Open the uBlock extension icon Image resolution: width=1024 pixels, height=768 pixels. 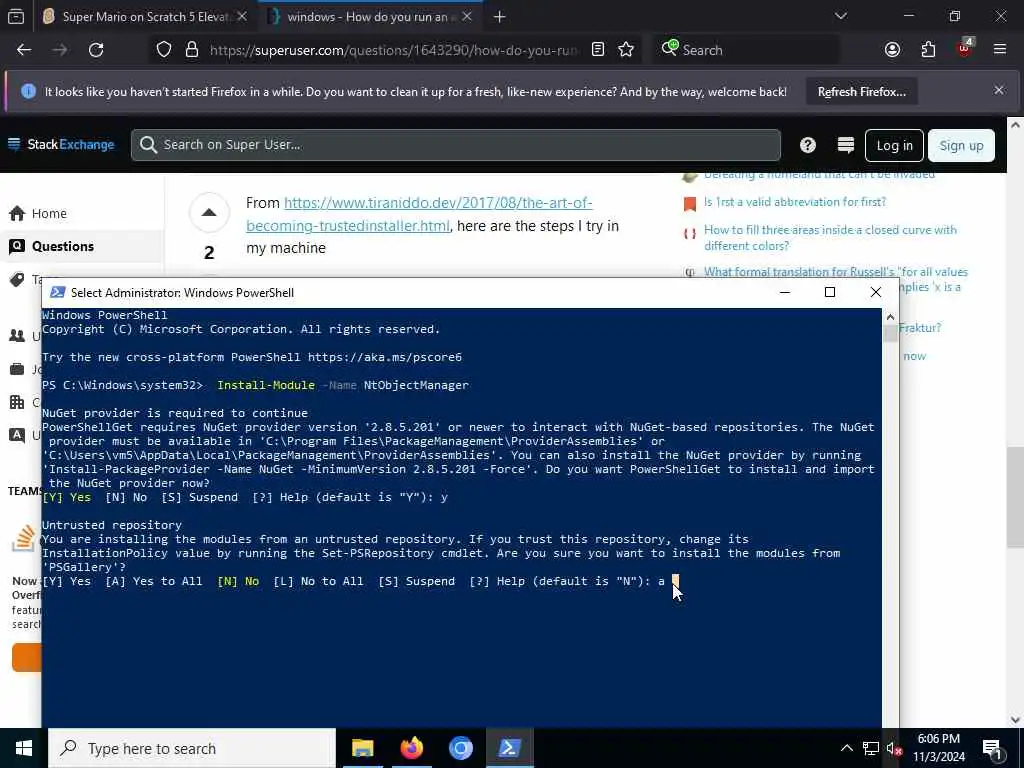(965, 48)
